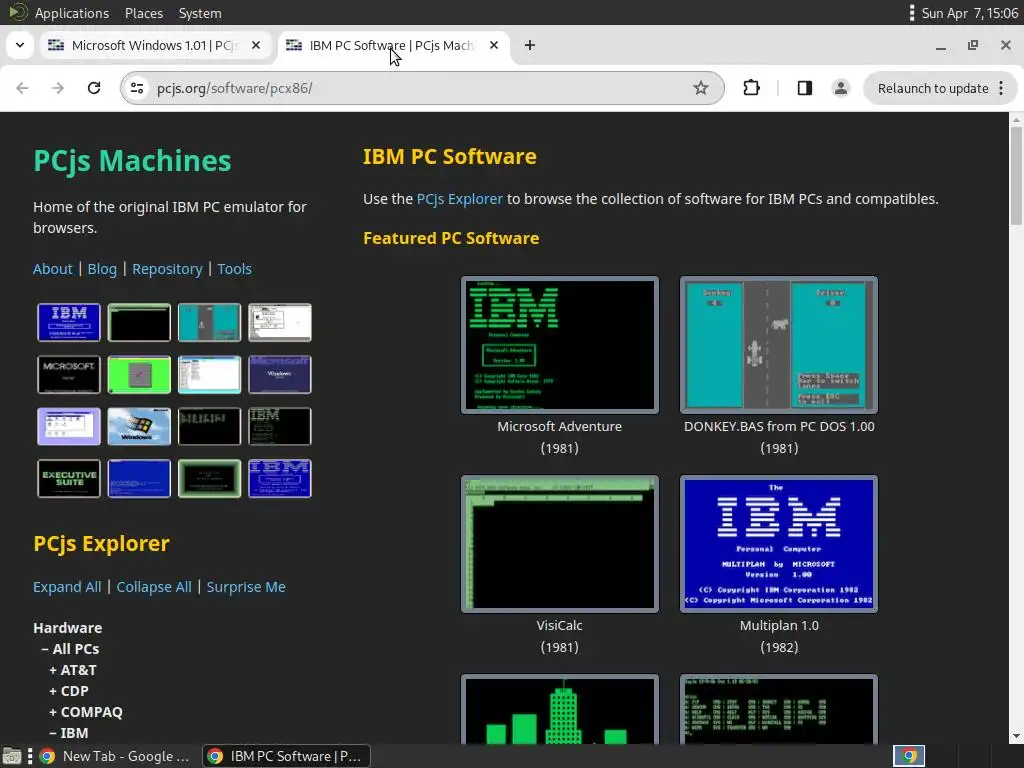Open the Applications menu
This screenshot has height=768, width=1024.
coord(72,13)
